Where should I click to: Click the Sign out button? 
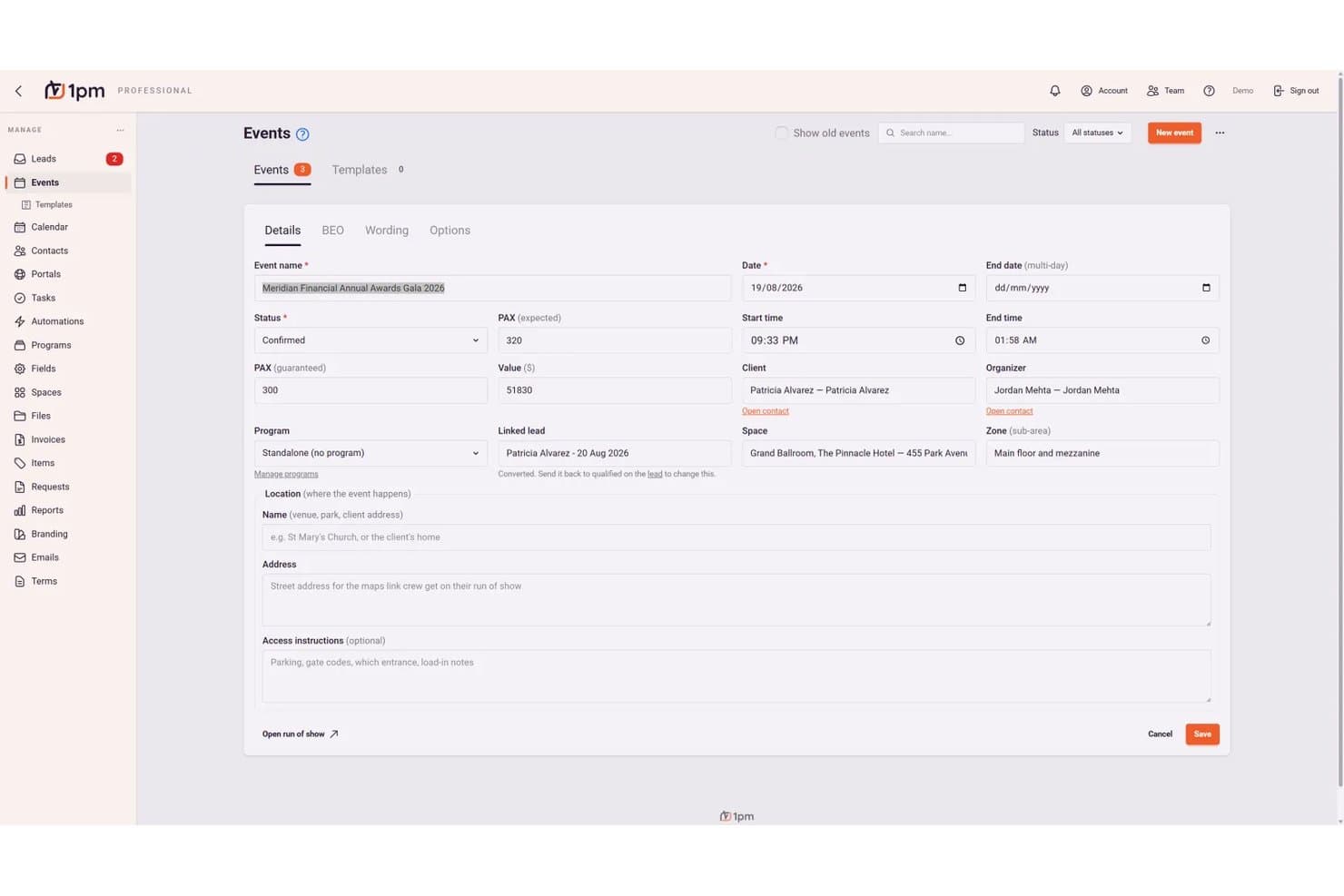(x=1296, y=91)
